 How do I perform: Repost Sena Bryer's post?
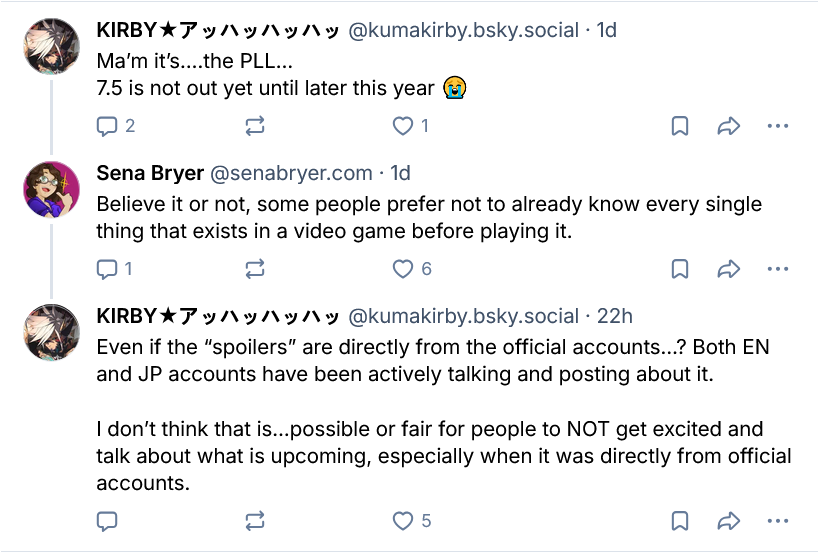pos(255,269)
